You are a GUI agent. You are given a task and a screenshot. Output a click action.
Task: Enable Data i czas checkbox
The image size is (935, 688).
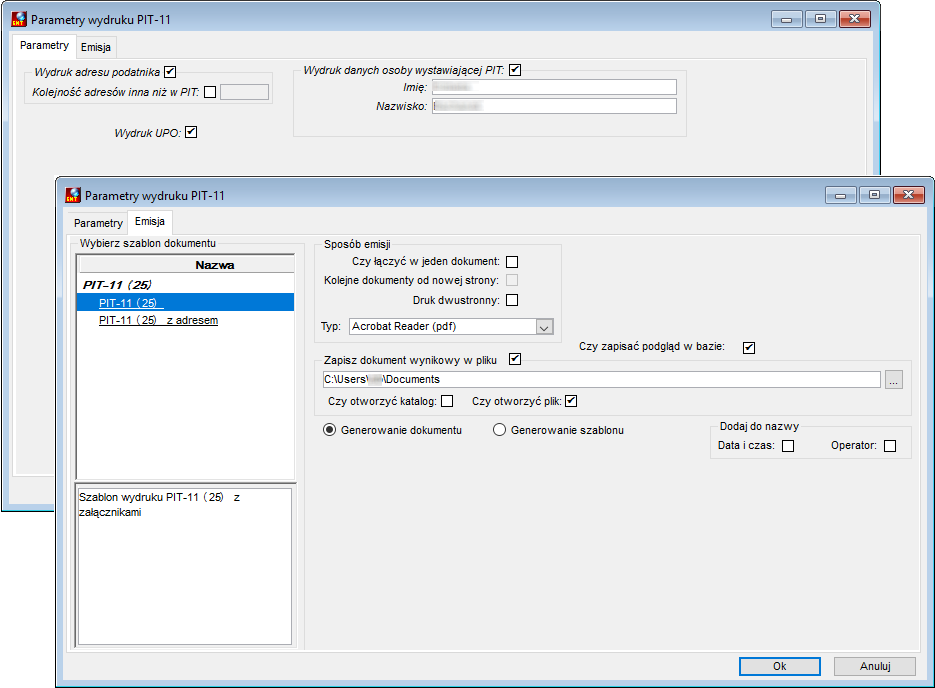[788, 446]
